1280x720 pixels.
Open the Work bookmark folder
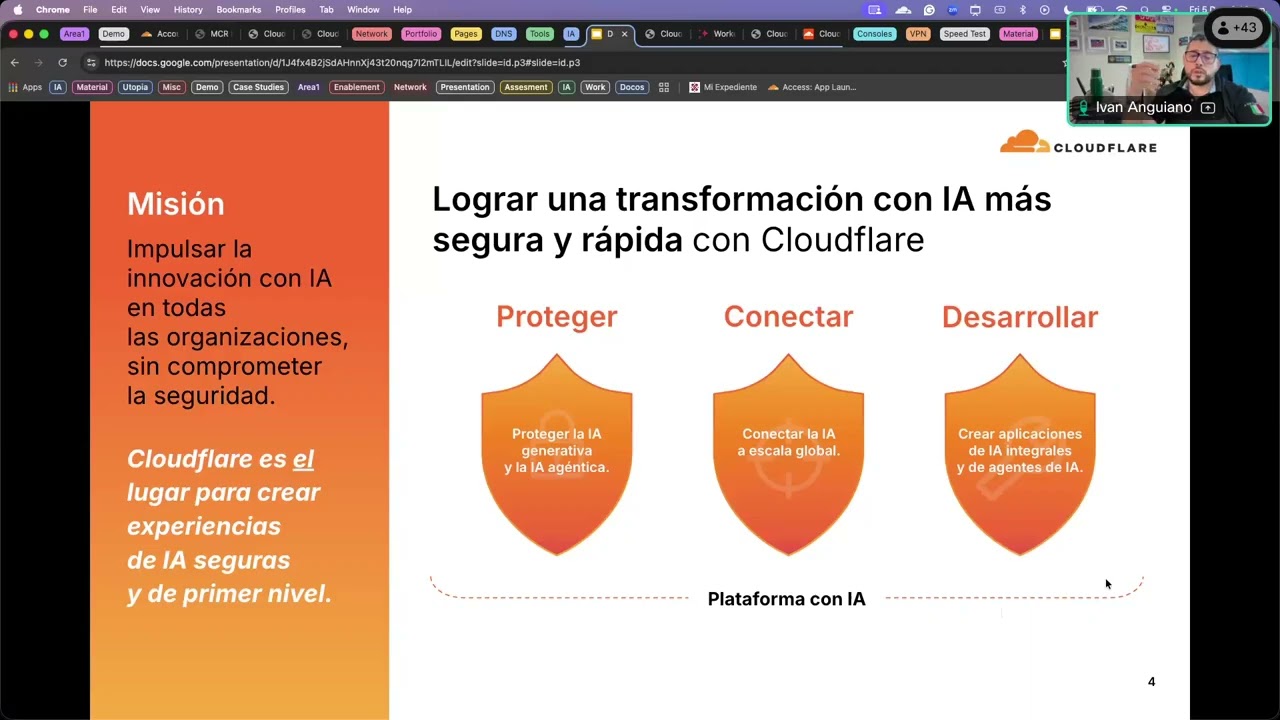[595, 87]
